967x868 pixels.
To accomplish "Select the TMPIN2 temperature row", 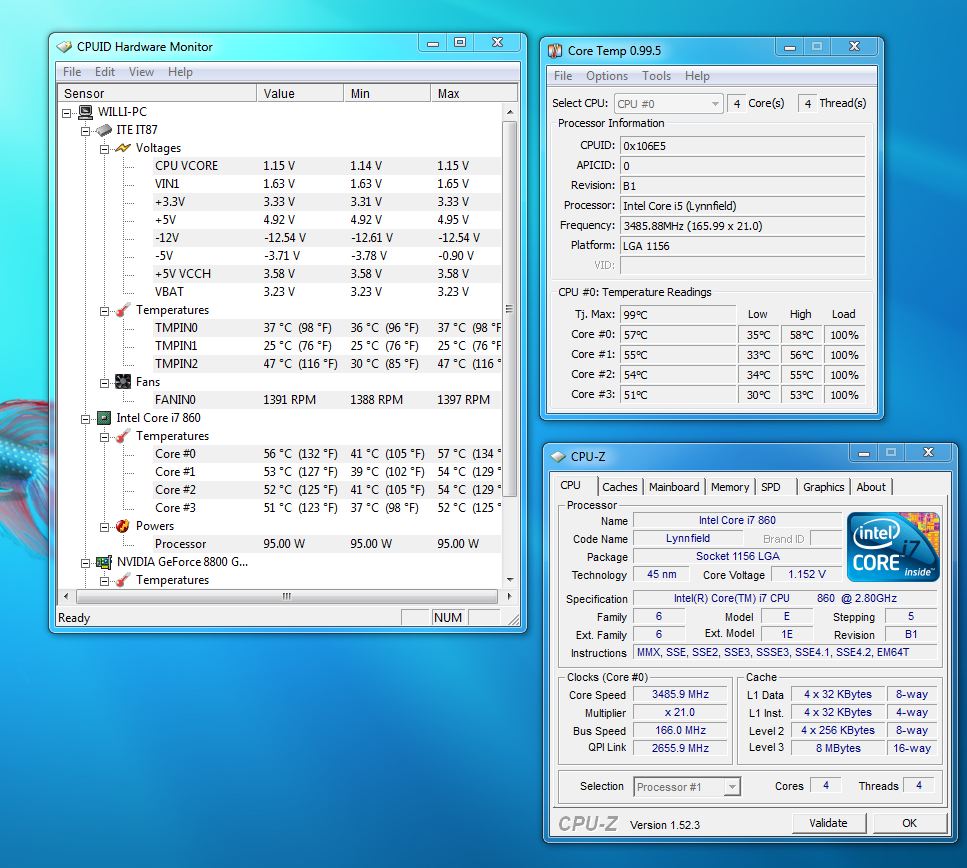I will (x=326, y=364).
